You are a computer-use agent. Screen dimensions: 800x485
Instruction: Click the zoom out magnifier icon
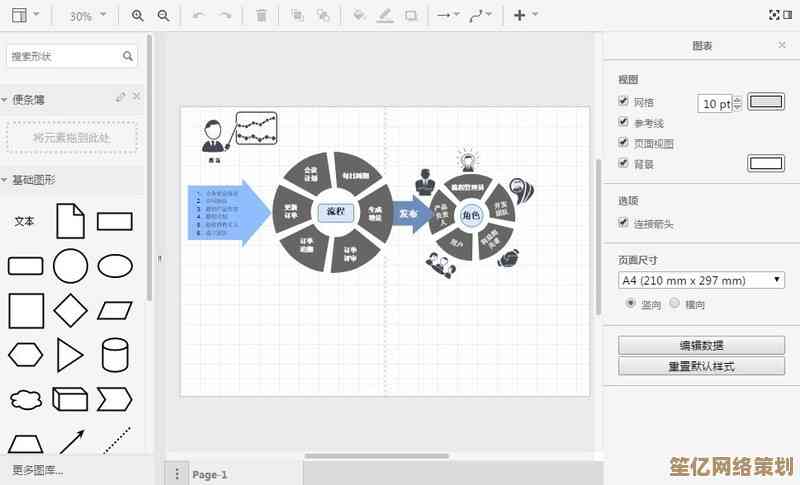tap(164, 16)
